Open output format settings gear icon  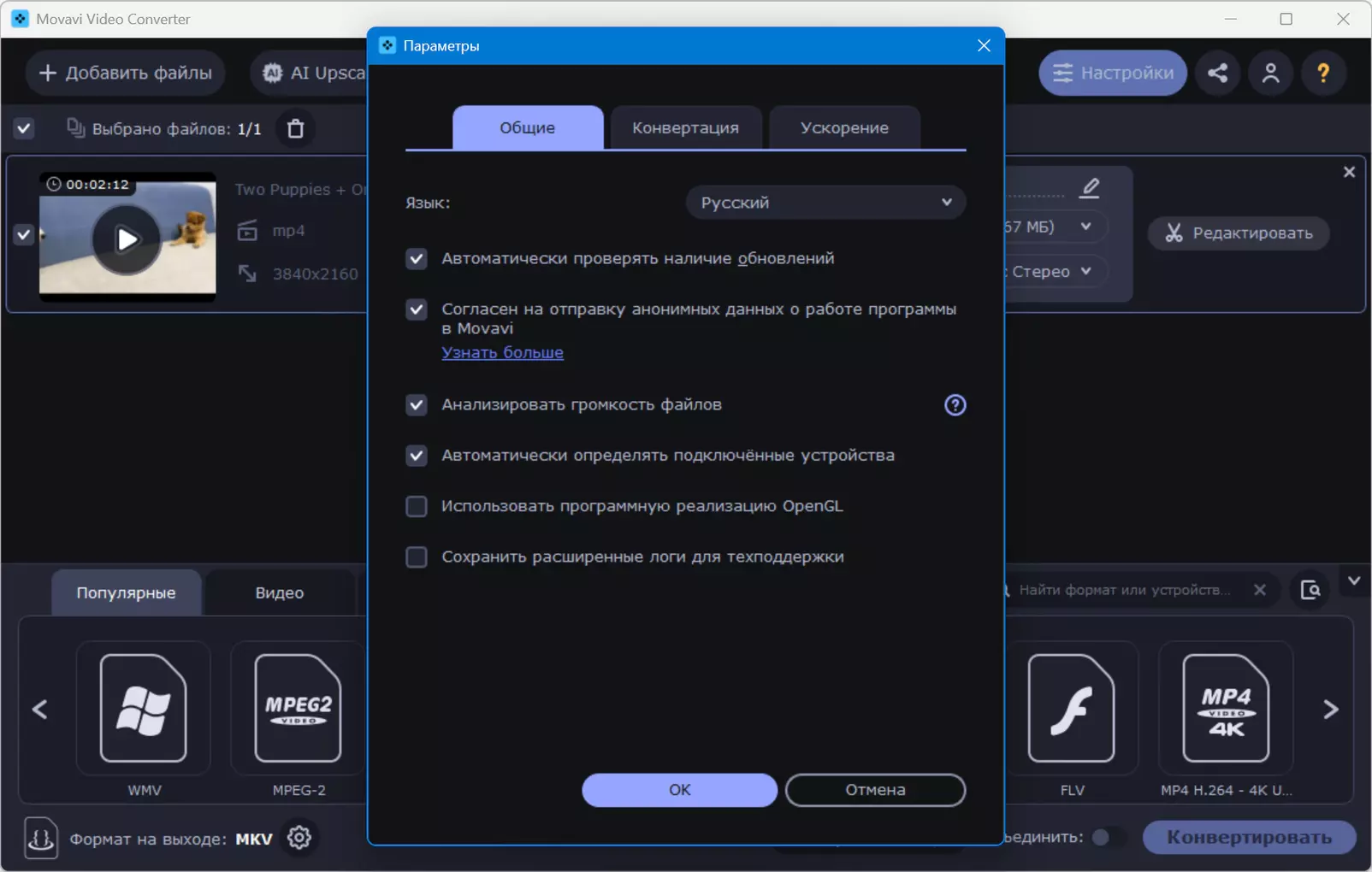(299, 838)
